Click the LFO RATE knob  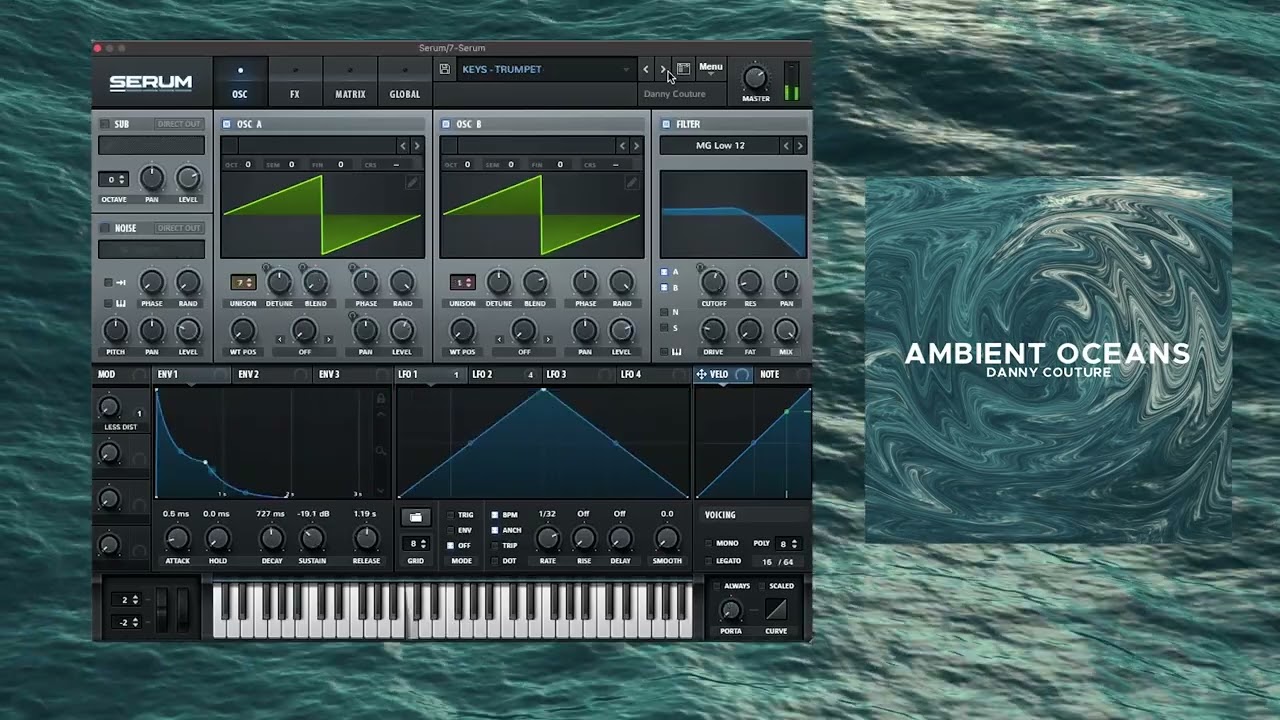pos(548,538)
